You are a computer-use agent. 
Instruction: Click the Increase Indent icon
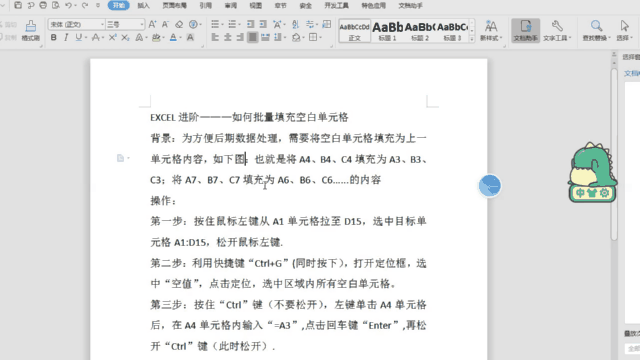(263, 24)
